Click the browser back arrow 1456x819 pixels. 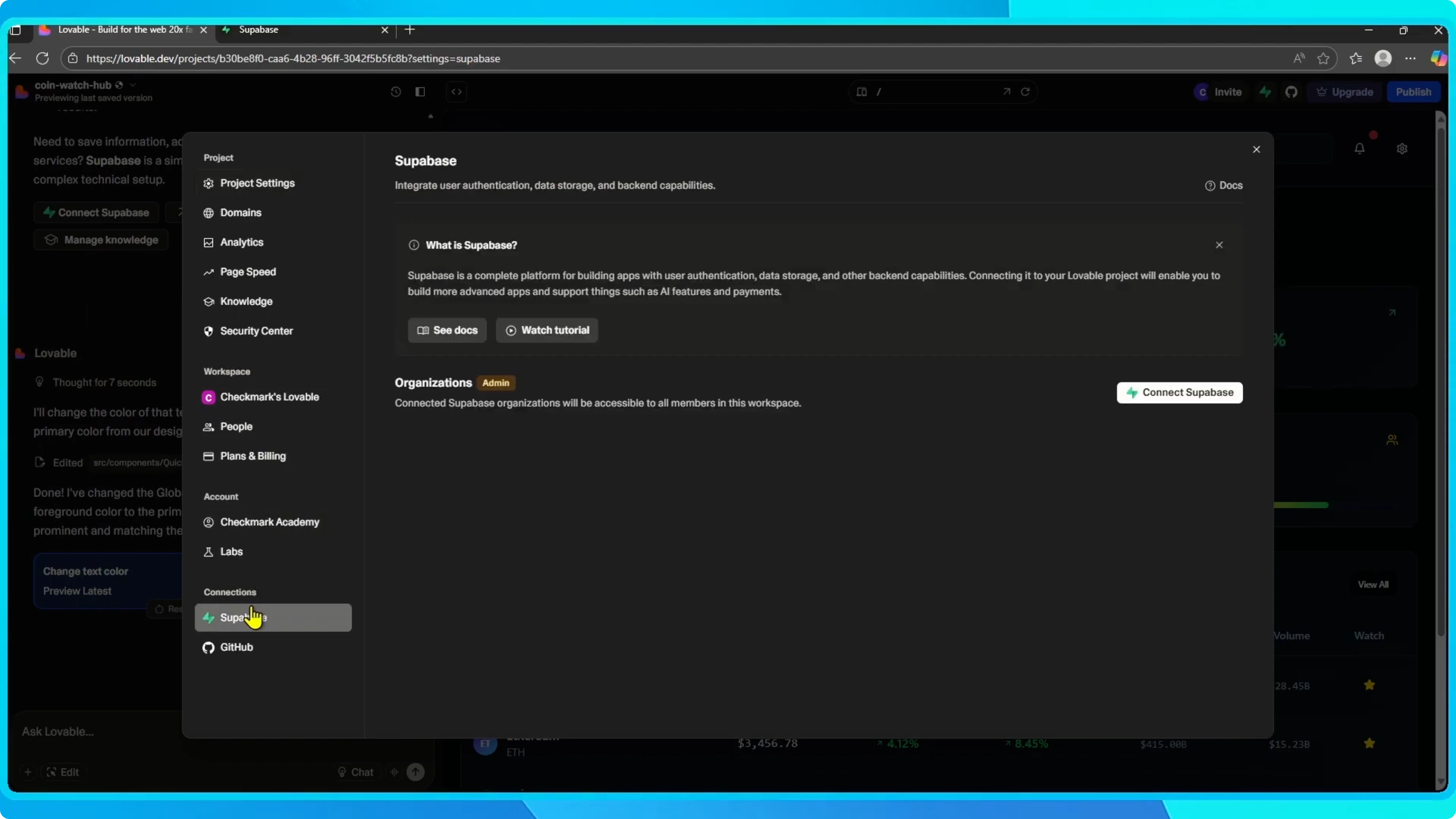[x=15, y=58]
